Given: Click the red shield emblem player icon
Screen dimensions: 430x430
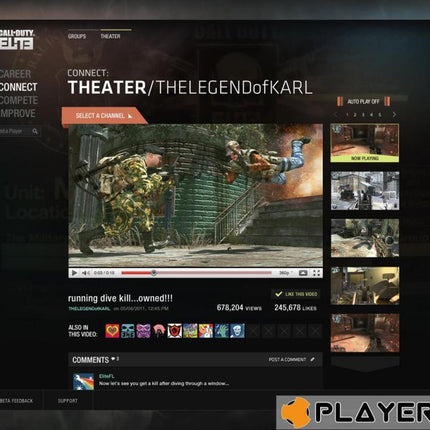Looking at the screenshot, I should (x=175, y=331).
